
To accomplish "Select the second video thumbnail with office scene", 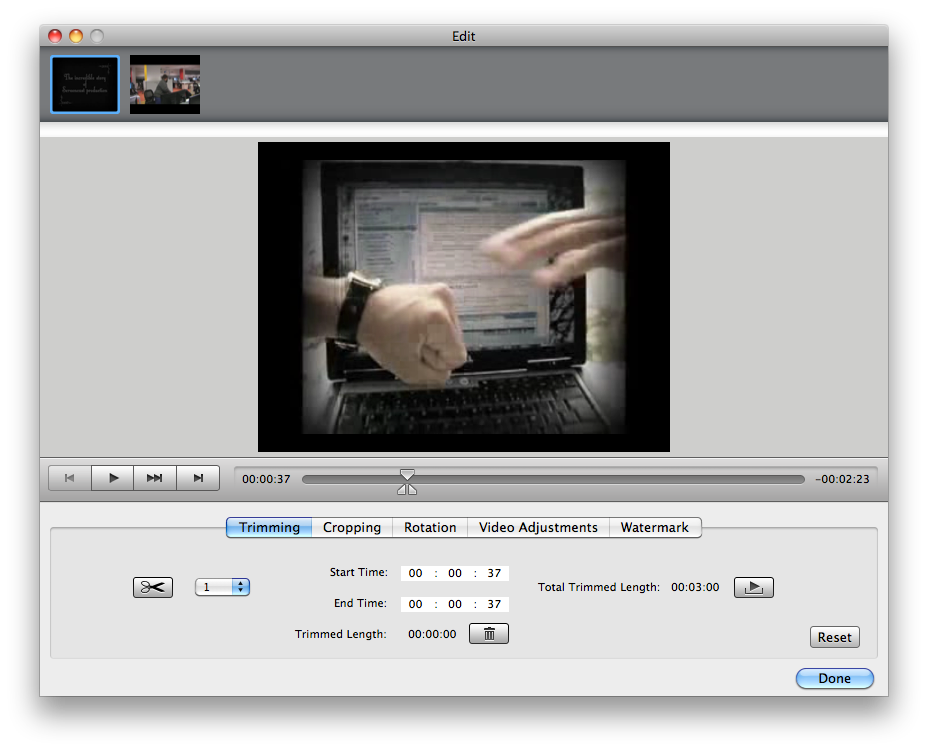I will tap(165, 85).
